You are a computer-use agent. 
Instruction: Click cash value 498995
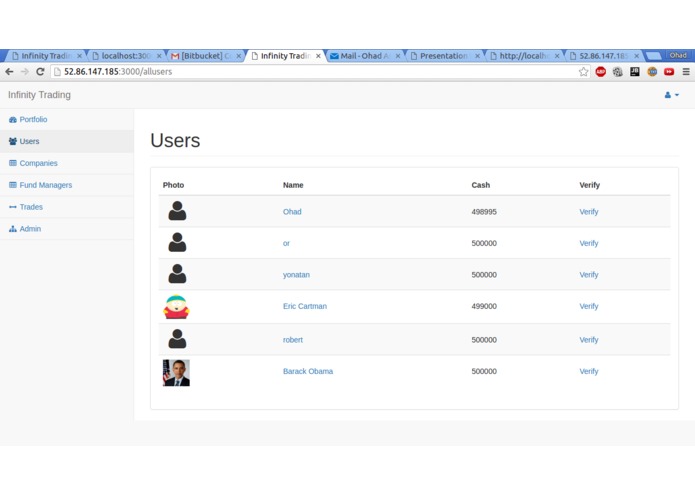tap(484, 212)
